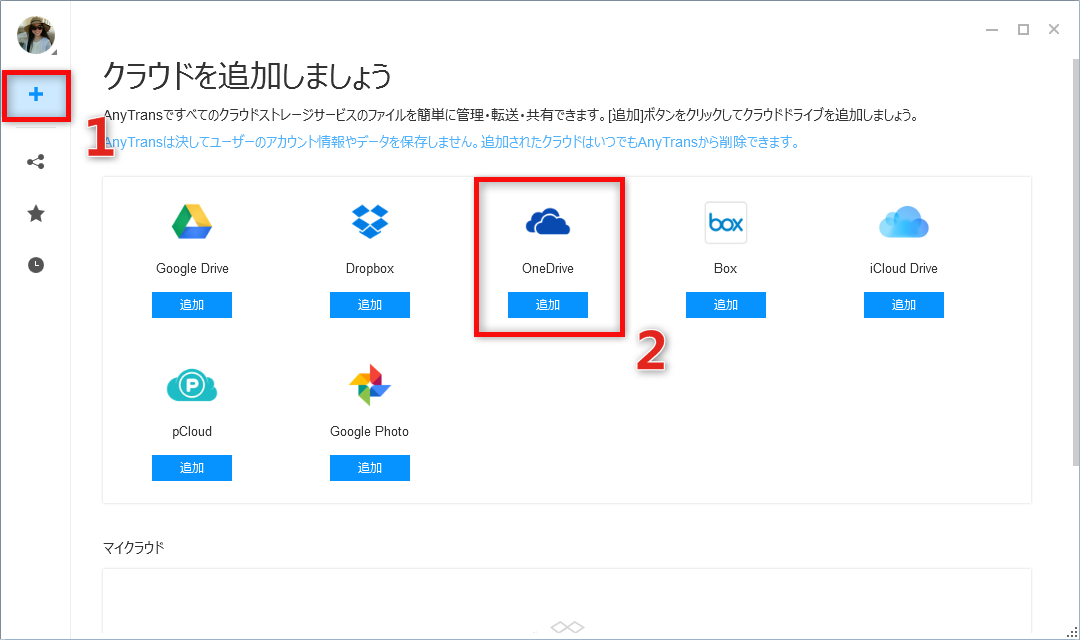Maximize the AnyTrans window
This screenshot has width=1080, height=640.
pos(1024,30)
